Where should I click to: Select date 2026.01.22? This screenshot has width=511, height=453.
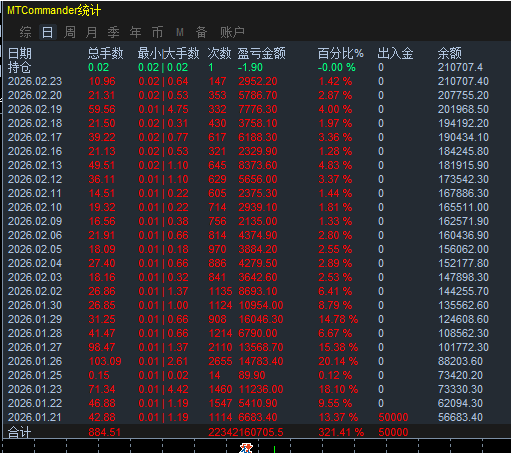[35, 403]
